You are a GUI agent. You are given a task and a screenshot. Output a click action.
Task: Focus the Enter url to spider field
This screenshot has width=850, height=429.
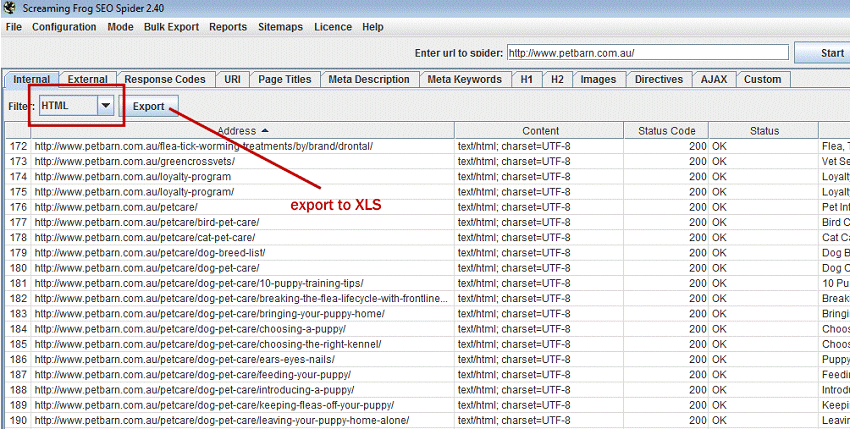click(647, 53)
